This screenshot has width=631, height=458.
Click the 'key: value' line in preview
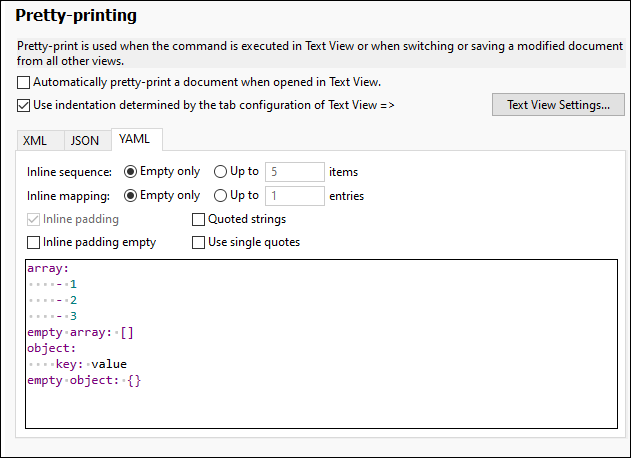pyautogui.click(x=90, y=364)
